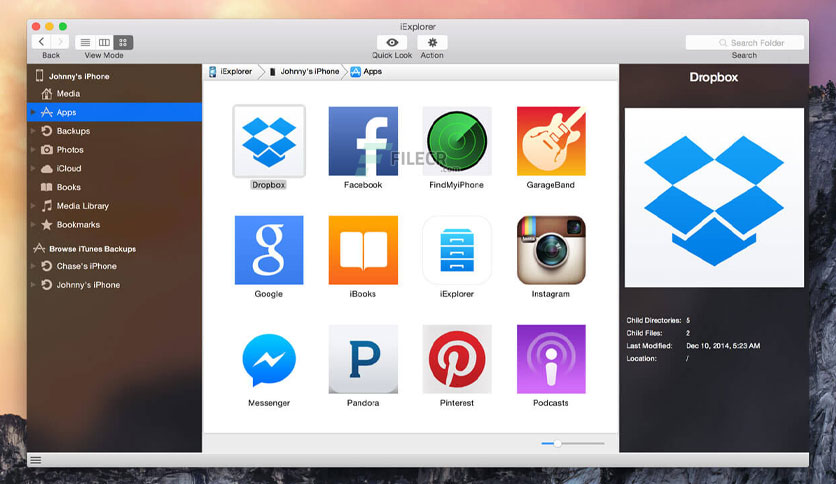Click the Location label in info panel
This screenshot has width=836, height=484.
point(641,359)
